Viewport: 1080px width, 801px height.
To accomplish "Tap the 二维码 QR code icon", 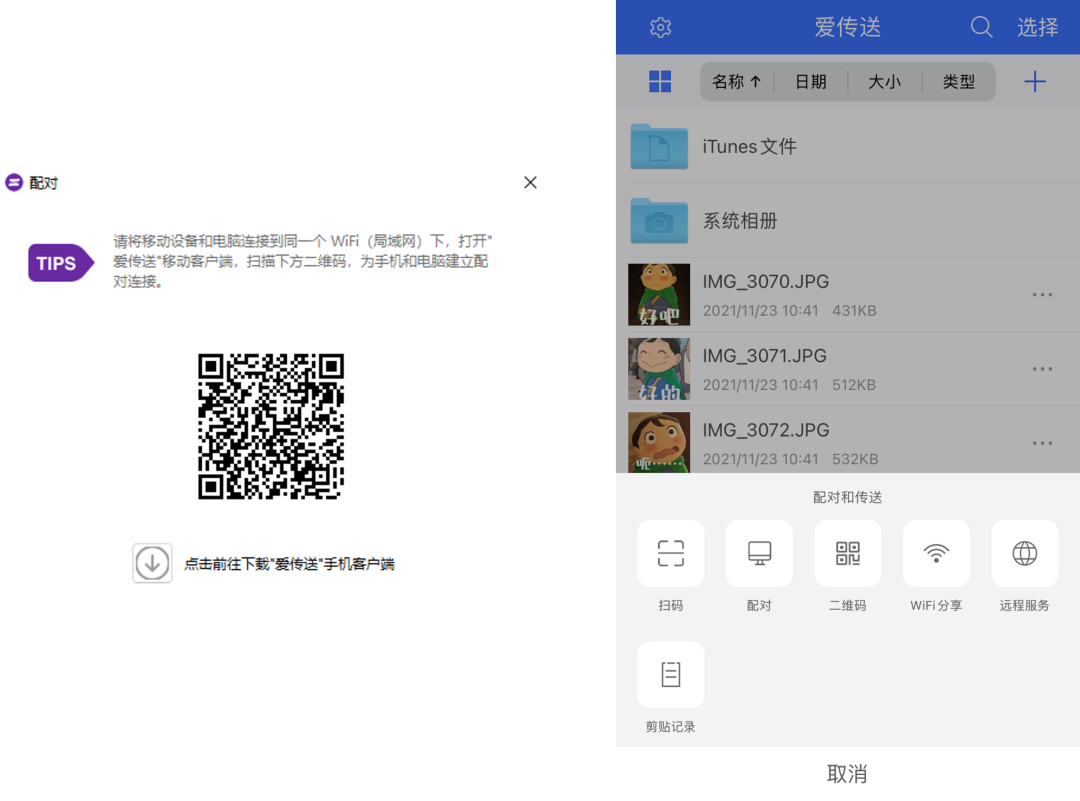I will click(848, 553).
